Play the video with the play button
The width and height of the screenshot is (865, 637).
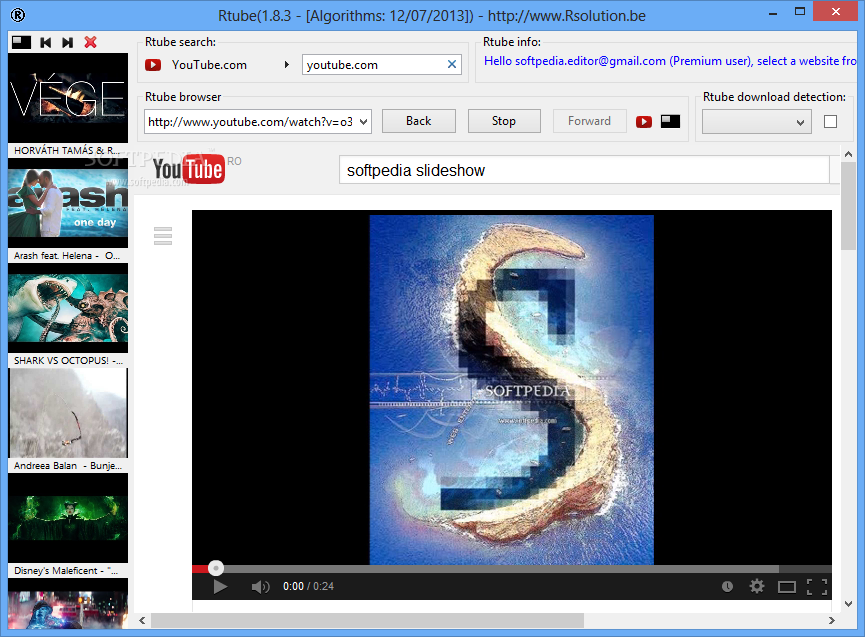click(220, 586)
